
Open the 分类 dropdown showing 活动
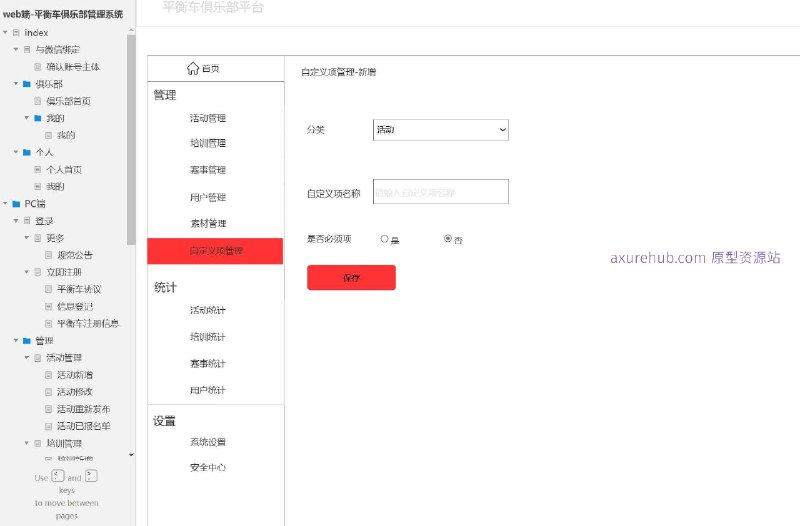[441, 130]
